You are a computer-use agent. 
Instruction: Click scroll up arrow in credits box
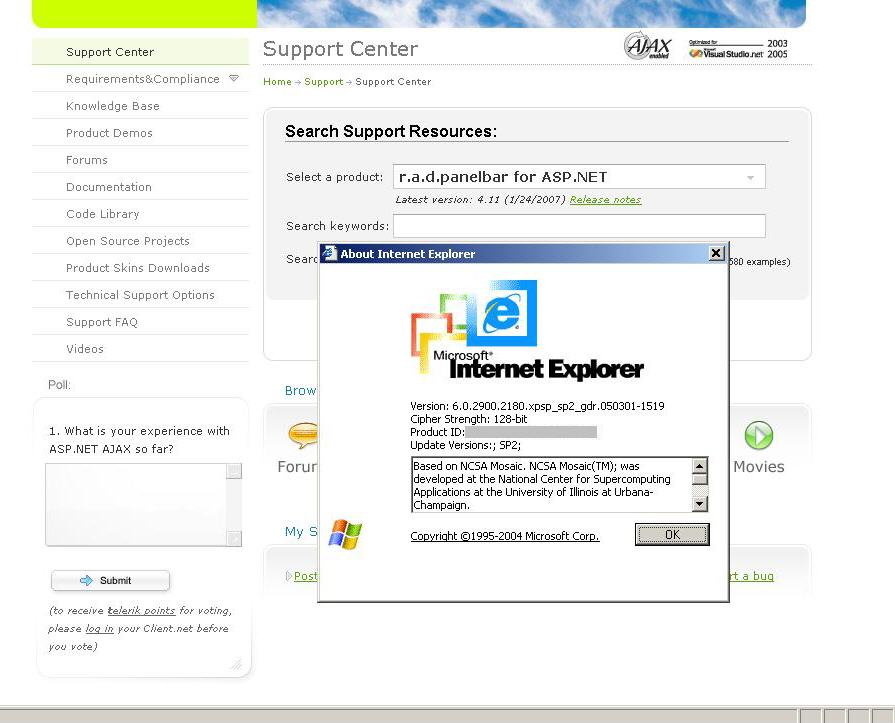pos(700,466)
